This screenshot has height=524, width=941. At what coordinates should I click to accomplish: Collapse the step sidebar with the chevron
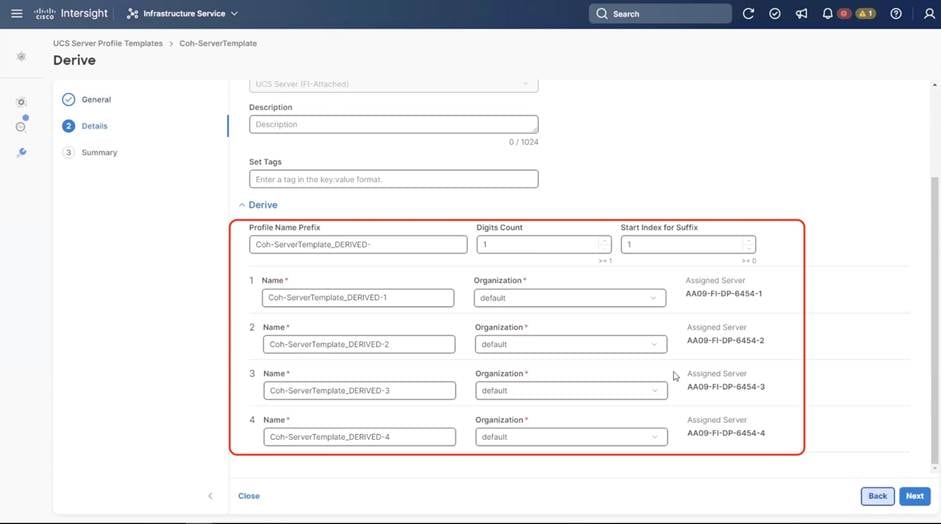point(210,496)
